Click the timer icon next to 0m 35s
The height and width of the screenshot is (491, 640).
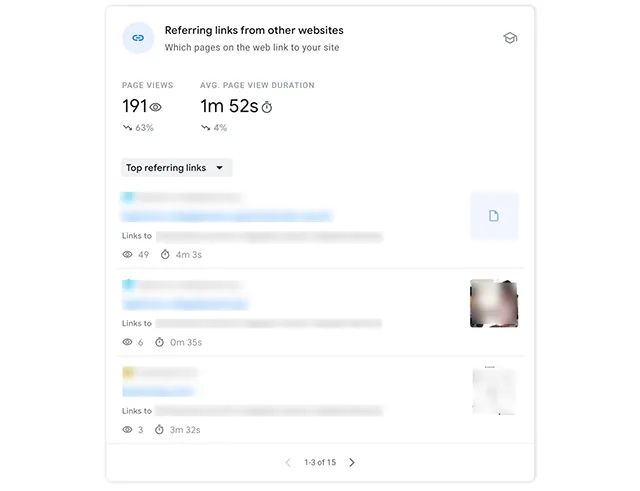[160, 342]
